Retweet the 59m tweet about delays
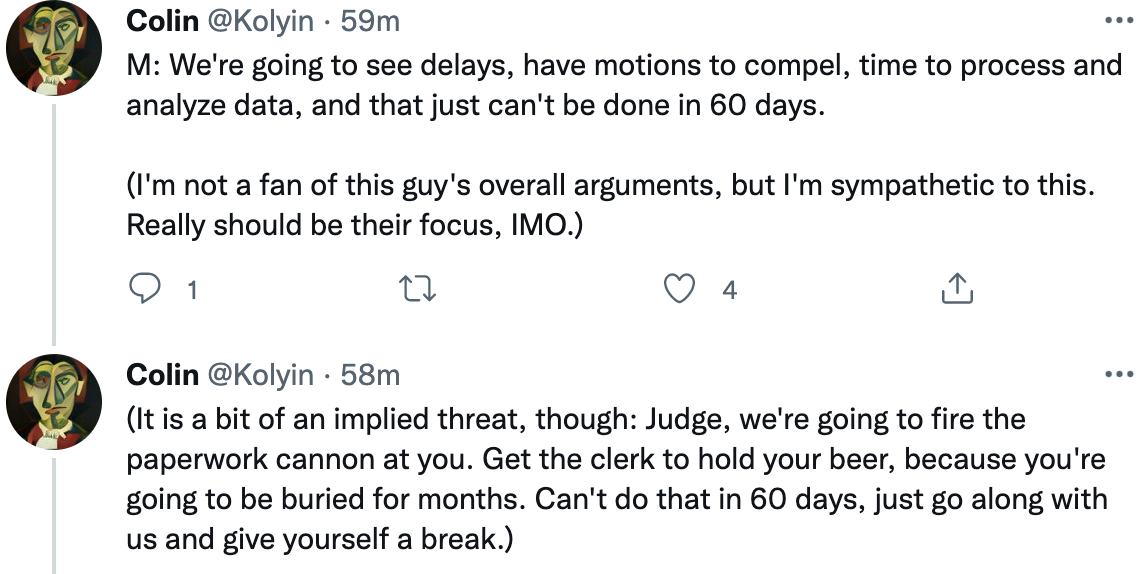This screenshot has height=574, width=1144. [420, 290]
